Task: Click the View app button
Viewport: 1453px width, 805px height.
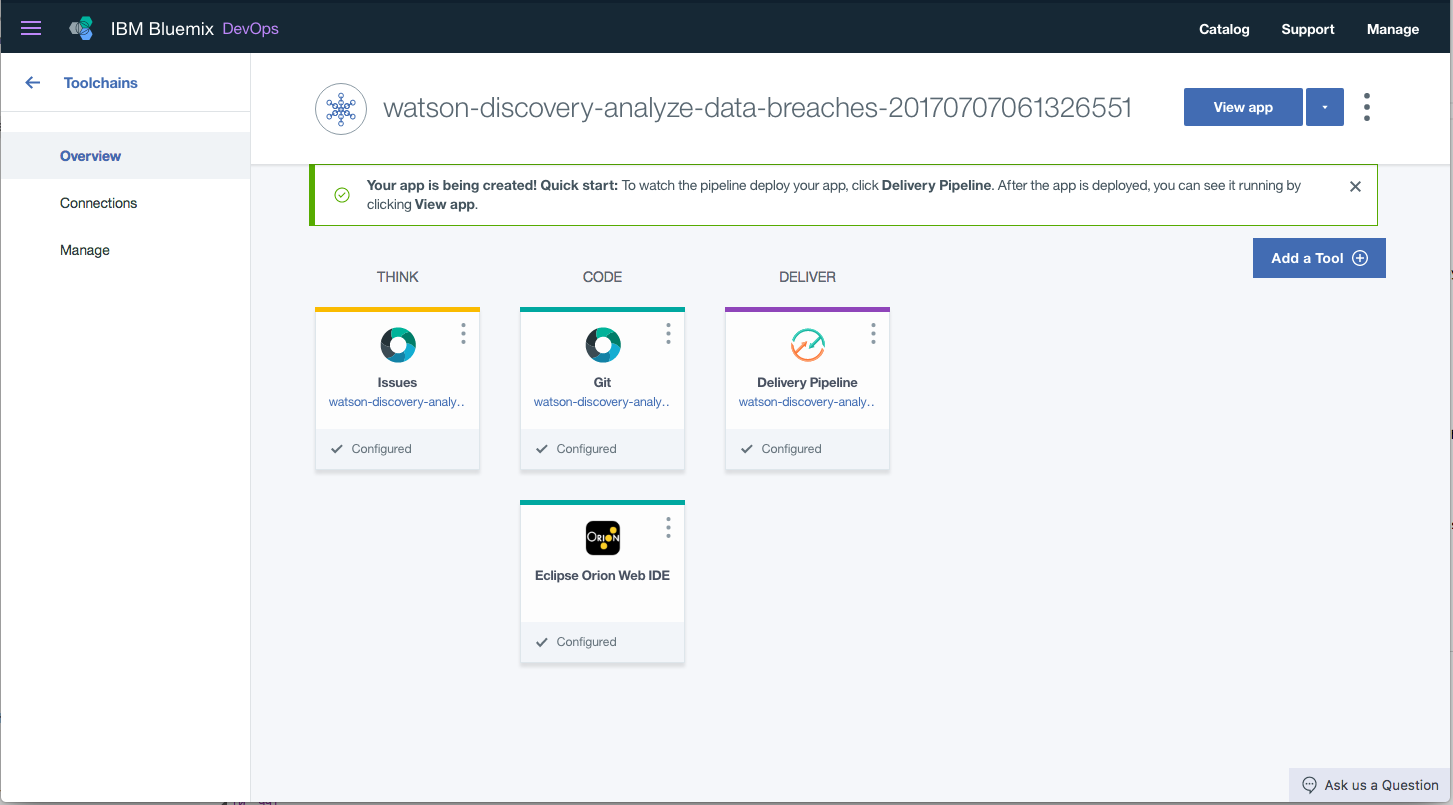Action: point(1243,107)
